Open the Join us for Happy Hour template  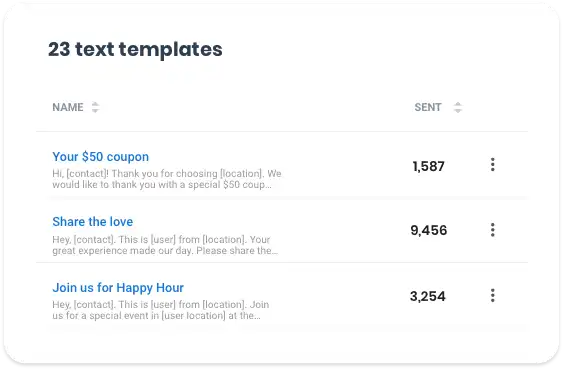click(118, 288)
